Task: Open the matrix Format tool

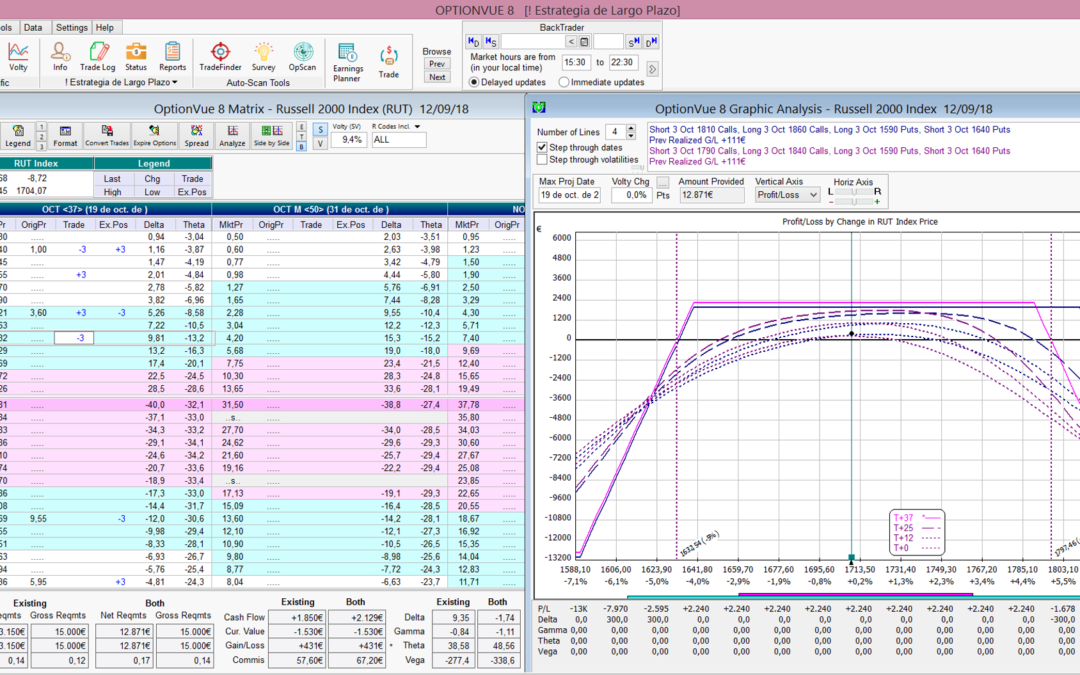Action: 65,136
